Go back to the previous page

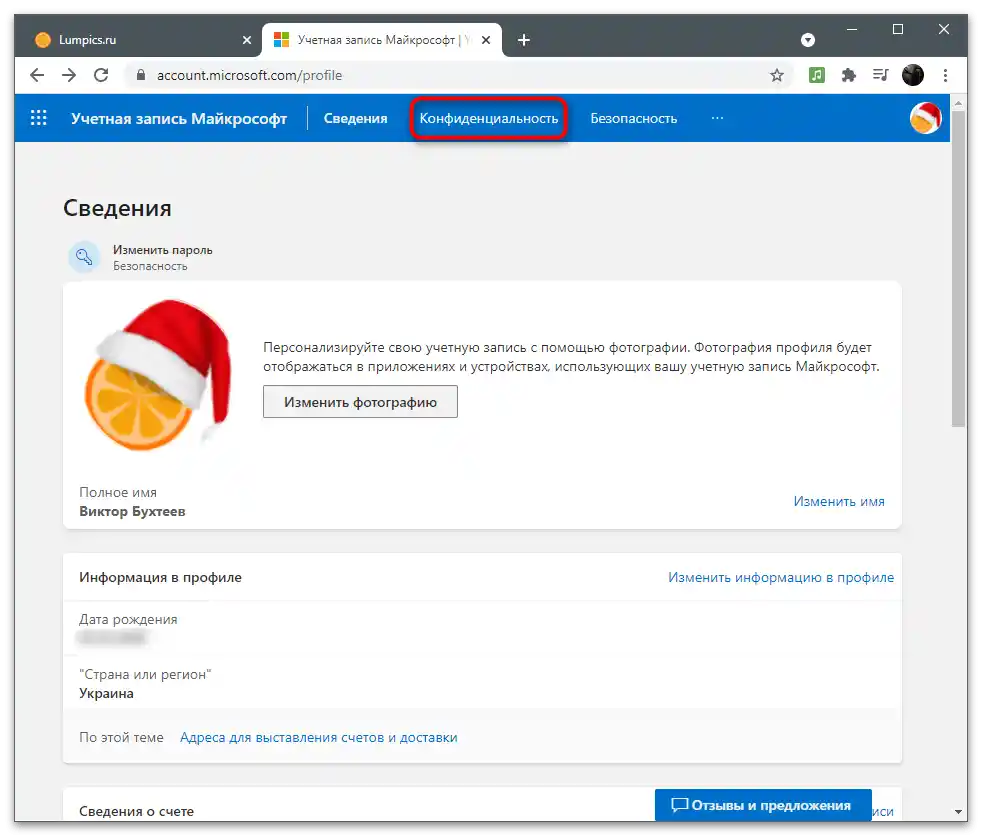[37, 75]
